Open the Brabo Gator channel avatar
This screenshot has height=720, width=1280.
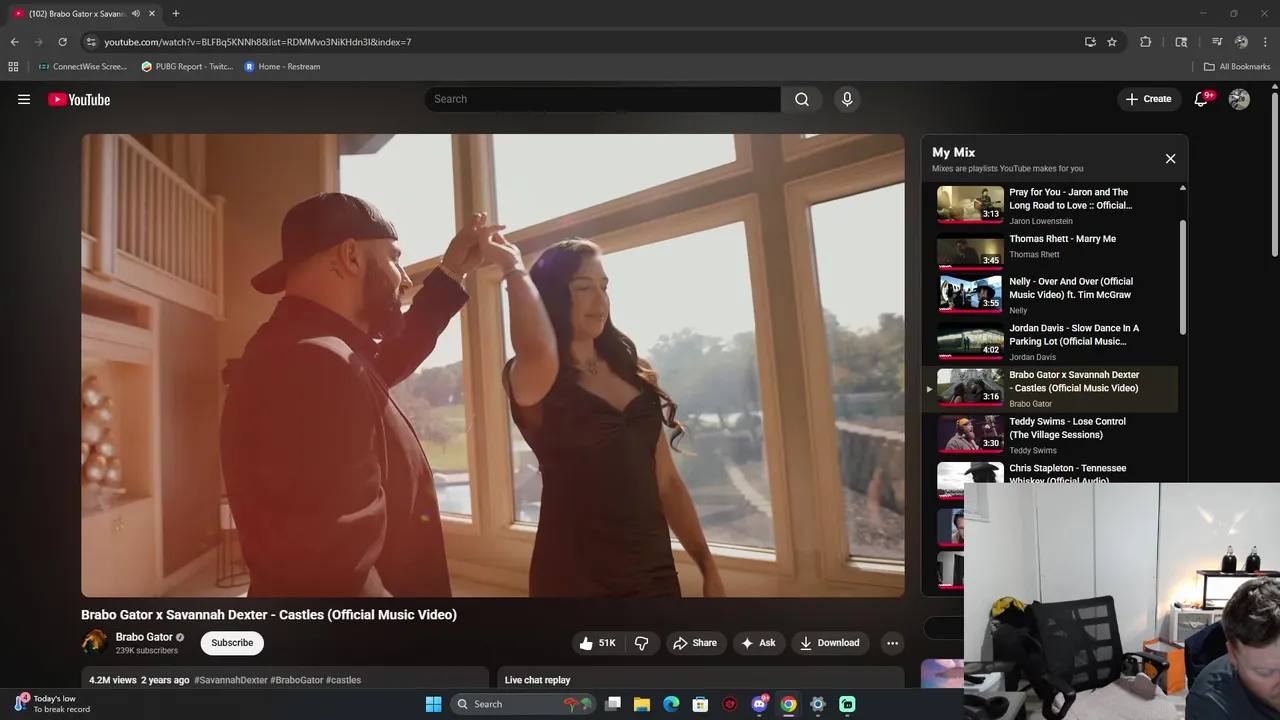click(94, 643)
